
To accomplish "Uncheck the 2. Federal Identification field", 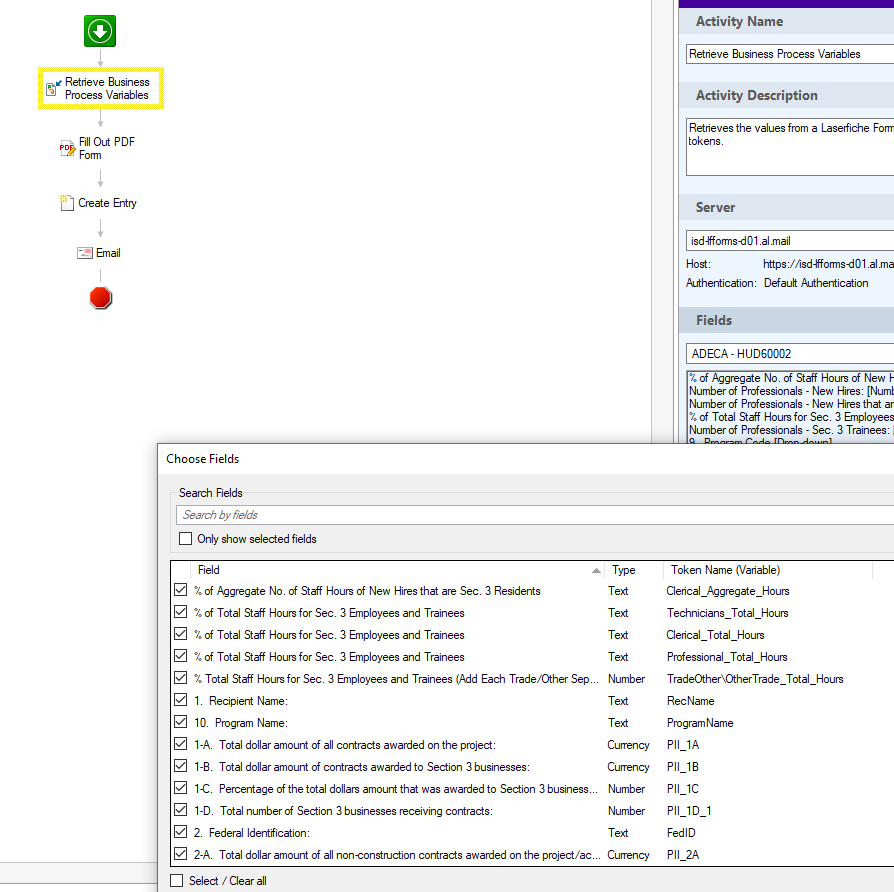I will pos(181,833).
